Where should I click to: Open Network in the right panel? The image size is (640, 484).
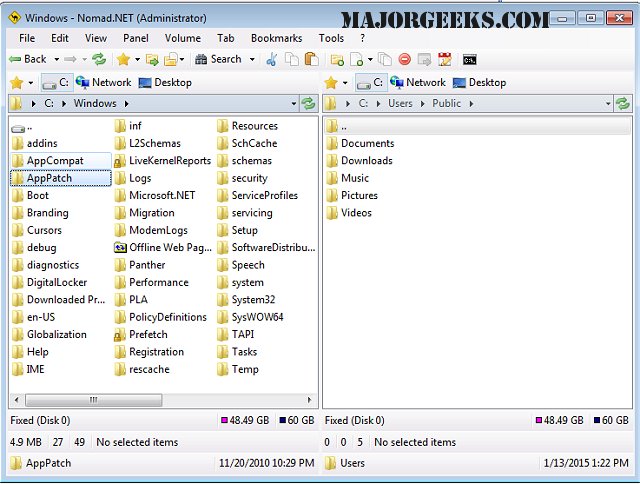click(418, 83)
